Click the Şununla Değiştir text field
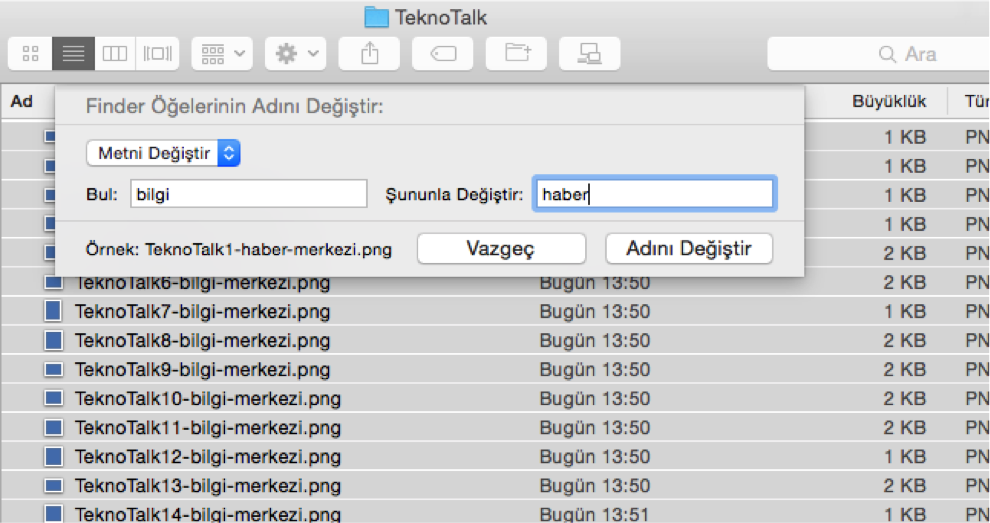 click(x=654, y=194)
